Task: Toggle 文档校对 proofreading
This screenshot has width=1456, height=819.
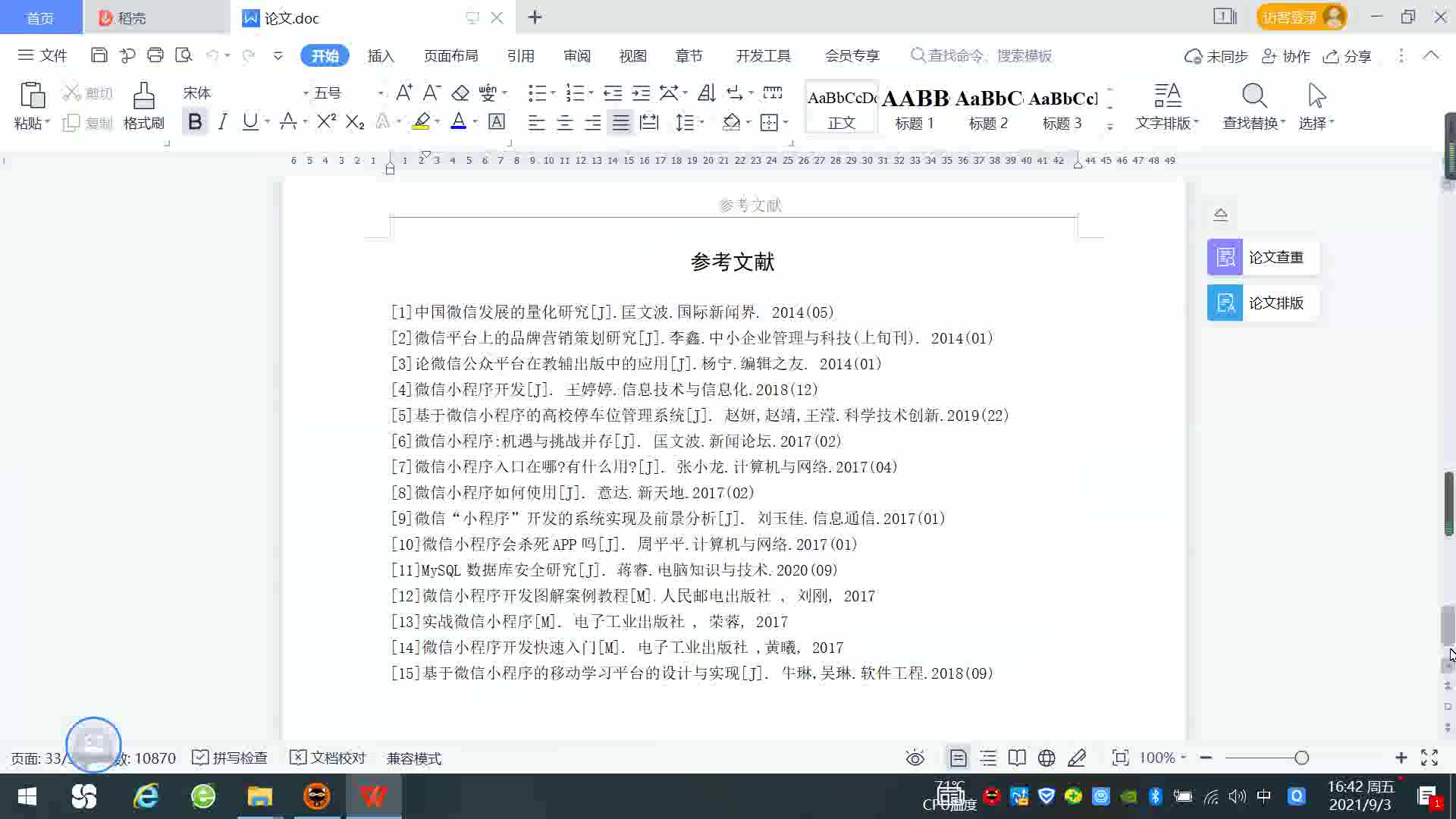Action: tap(328, 758)
